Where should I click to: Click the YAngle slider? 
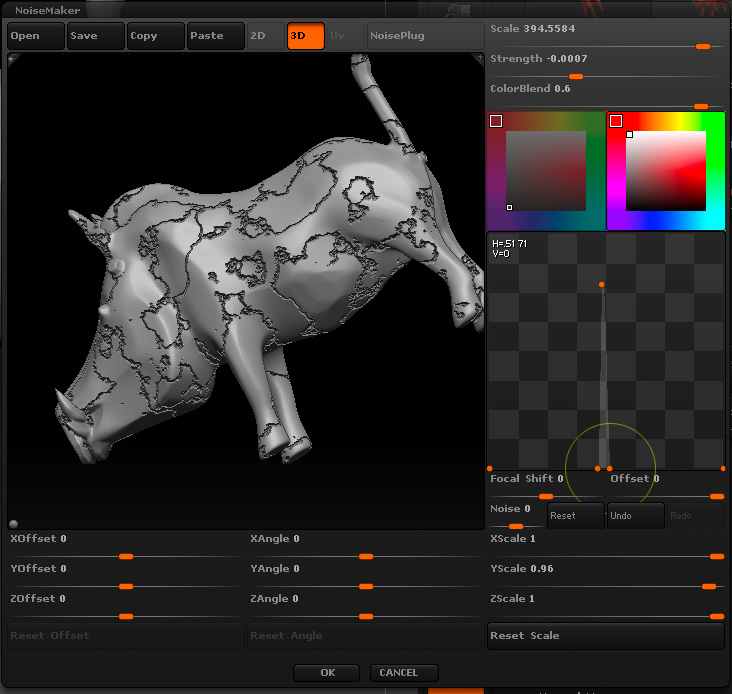365,586
